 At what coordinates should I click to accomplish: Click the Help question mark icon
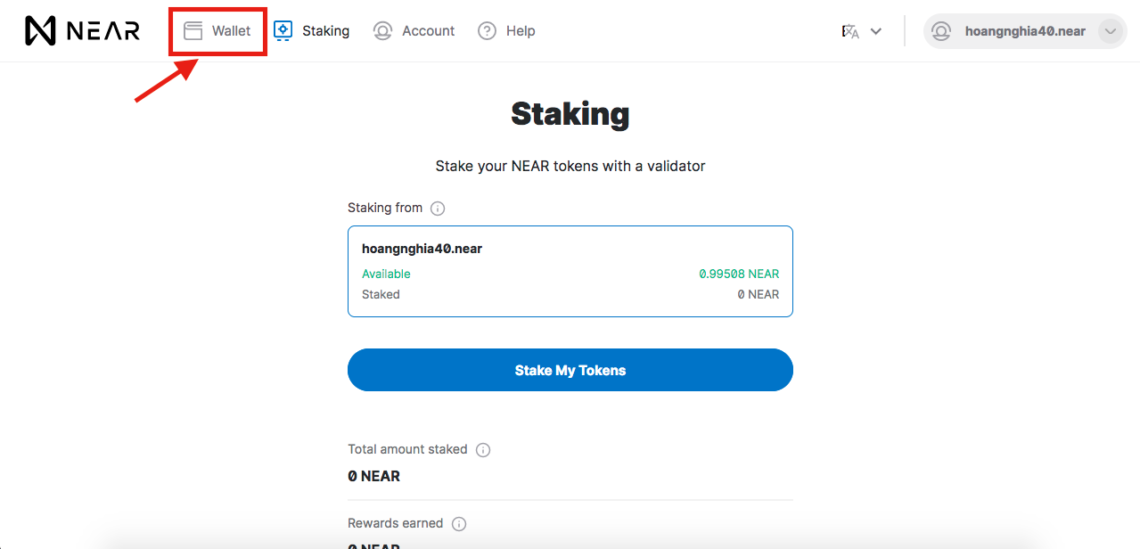click(x=487, y=31)
